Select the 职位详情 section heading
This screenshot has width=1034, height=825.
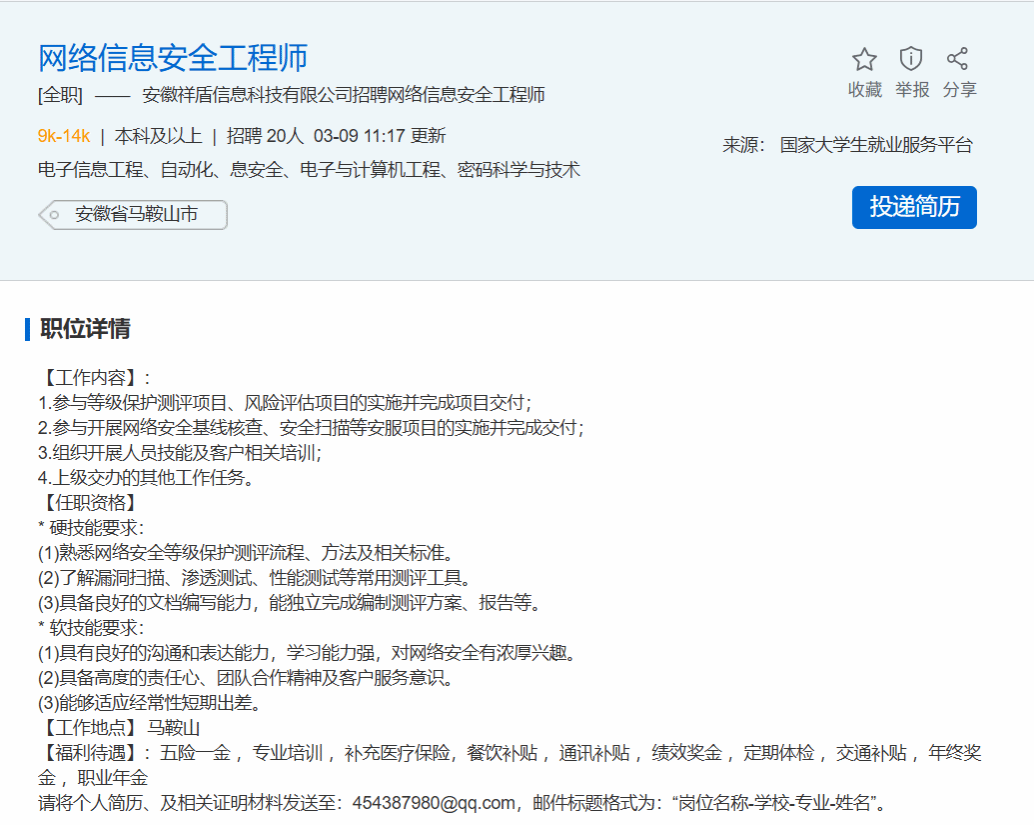[85, 329]
